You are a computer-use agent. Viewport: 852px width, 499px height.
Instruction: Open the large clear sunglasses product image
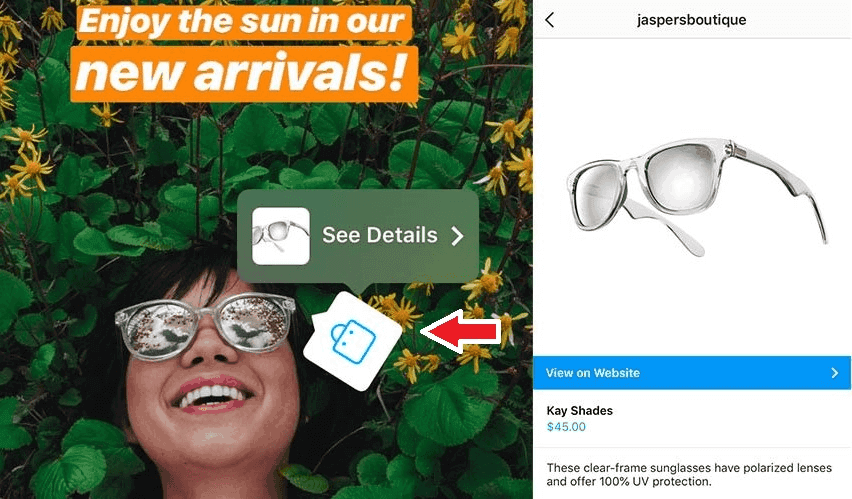pos(697,197)
